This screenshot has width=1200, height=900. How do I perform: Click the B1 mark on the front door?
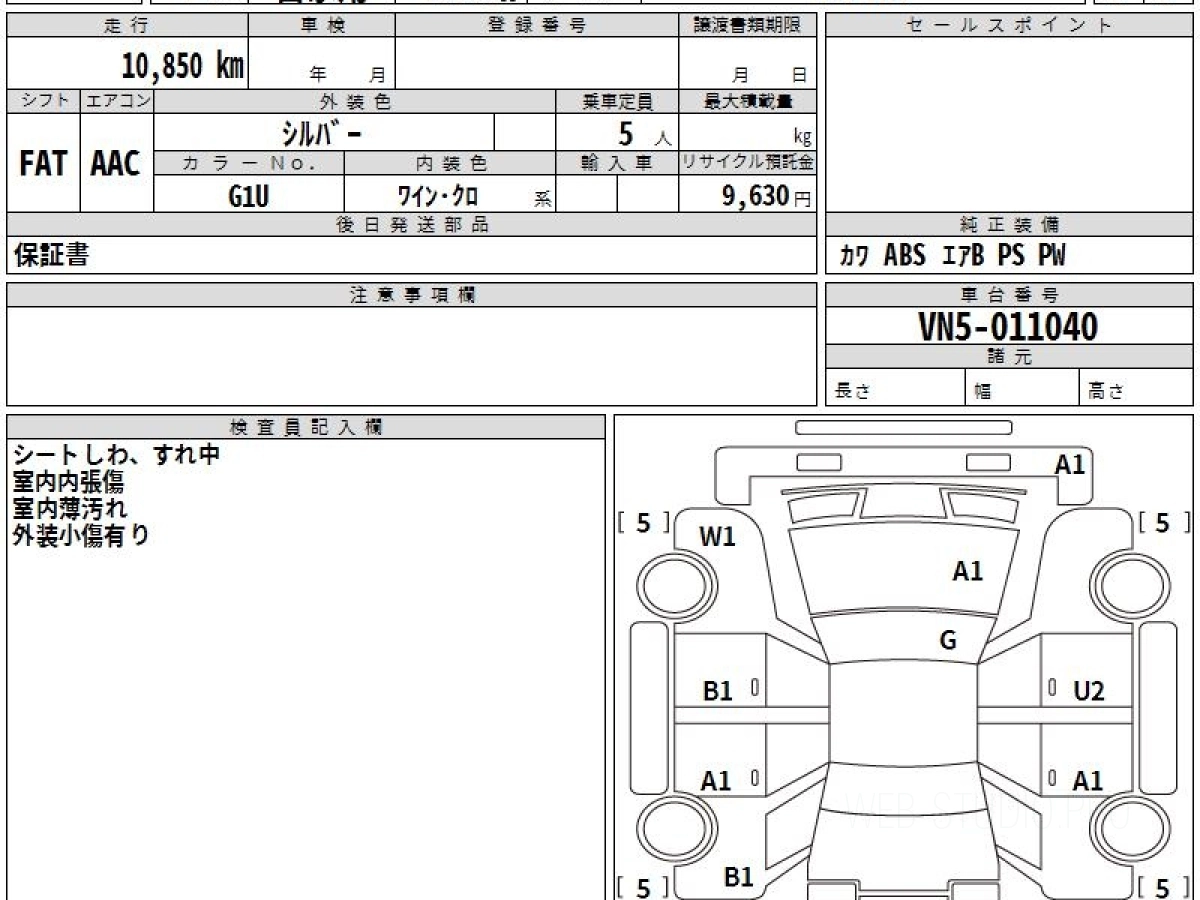pos(717,691)
